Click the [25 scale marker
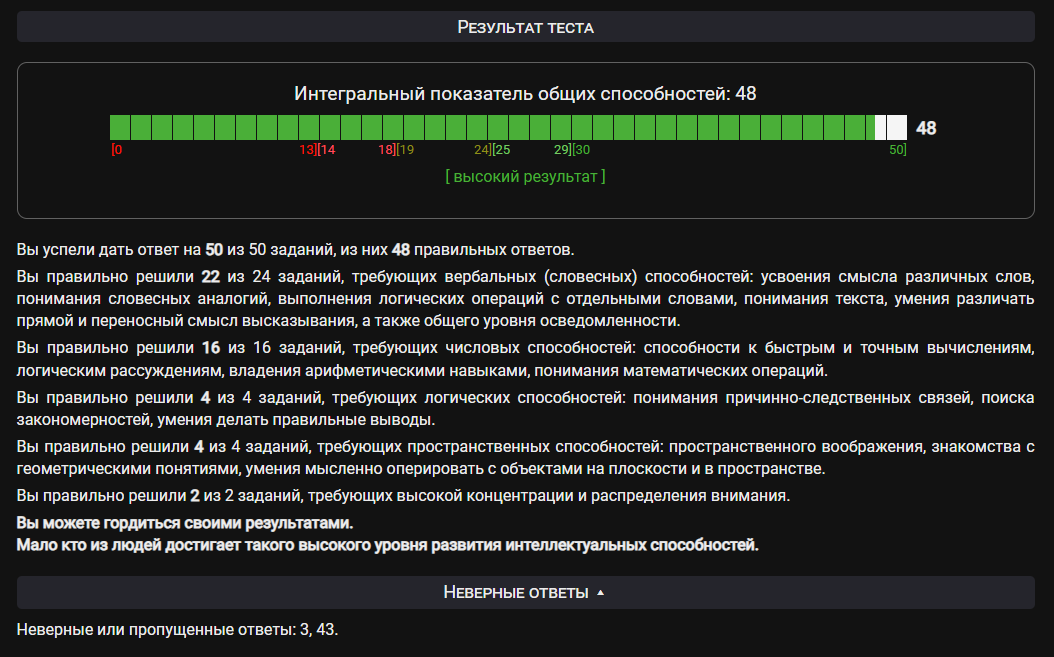Screen dimensions: 1054x657 coord(501,150)
